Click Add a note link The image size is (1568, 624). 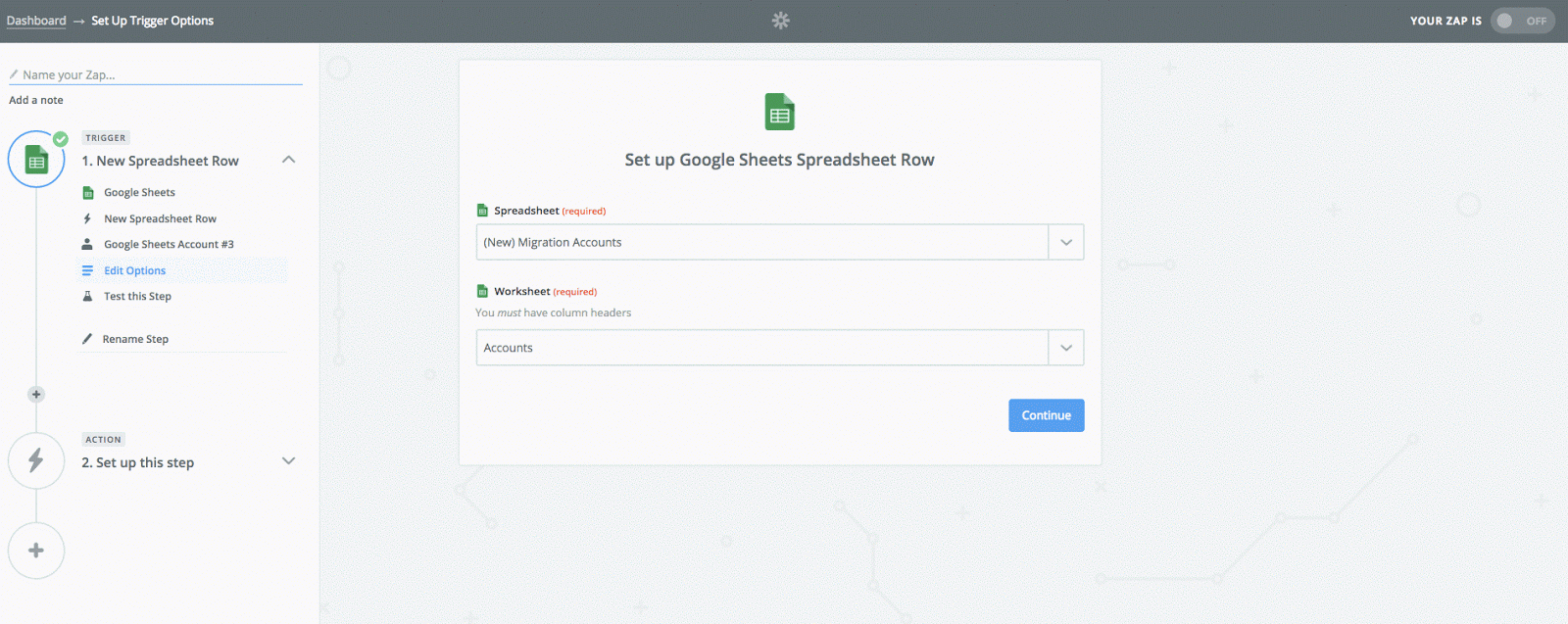tap(36, 100)
